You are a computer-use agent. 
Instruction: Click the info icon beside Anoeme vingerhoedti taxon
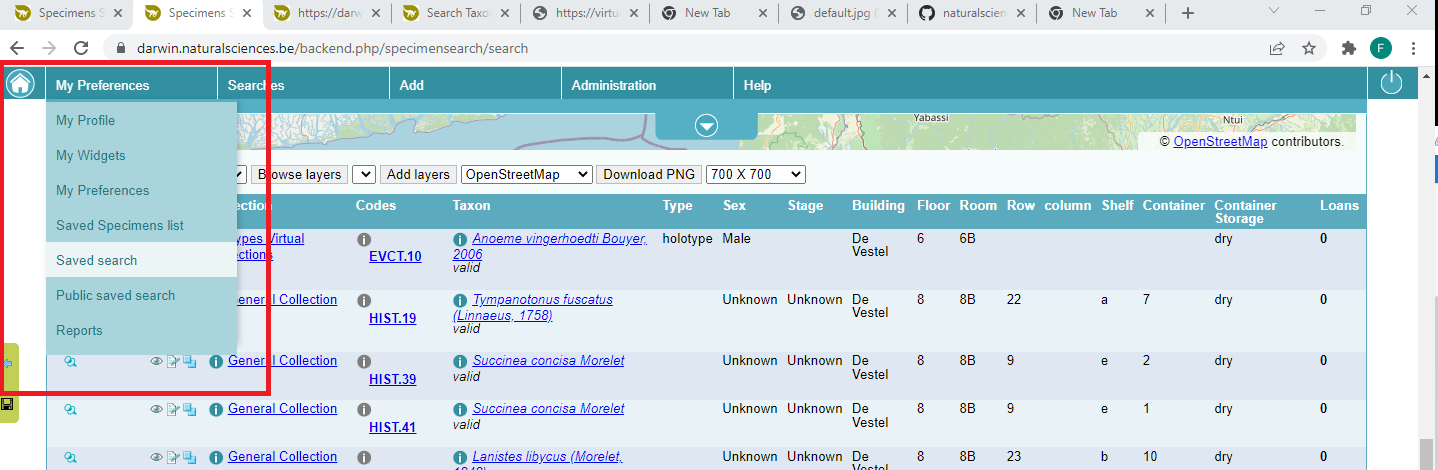pos(460,240)
